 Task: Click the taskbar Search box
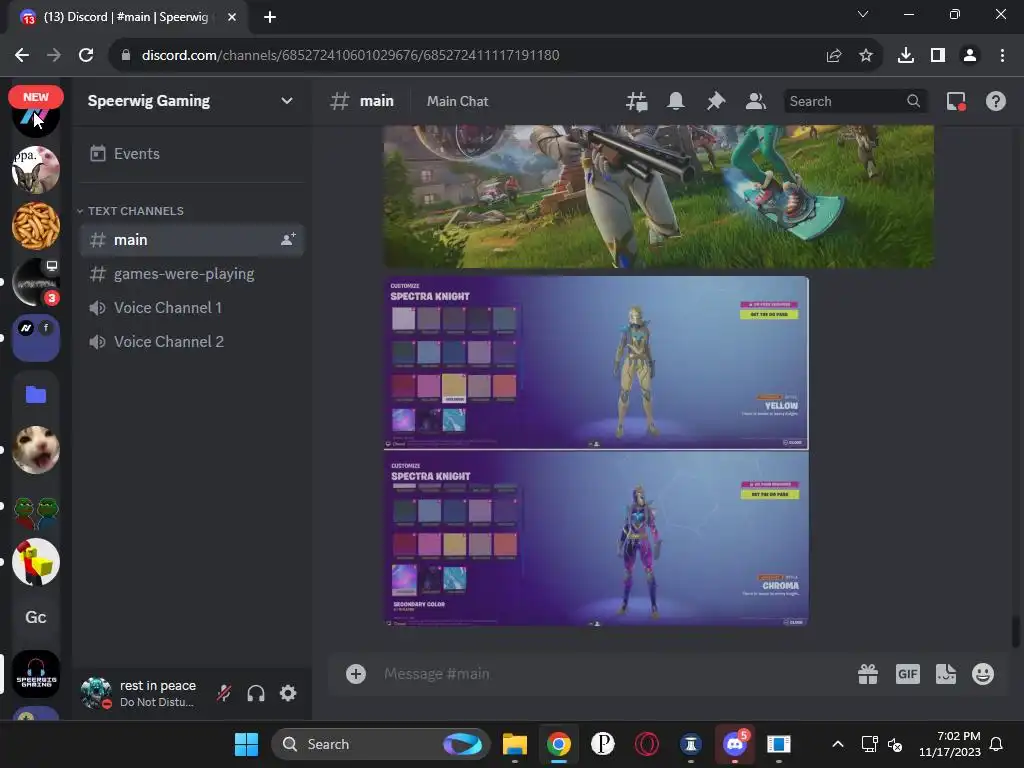pyautogui.click(x=380, y=744)
